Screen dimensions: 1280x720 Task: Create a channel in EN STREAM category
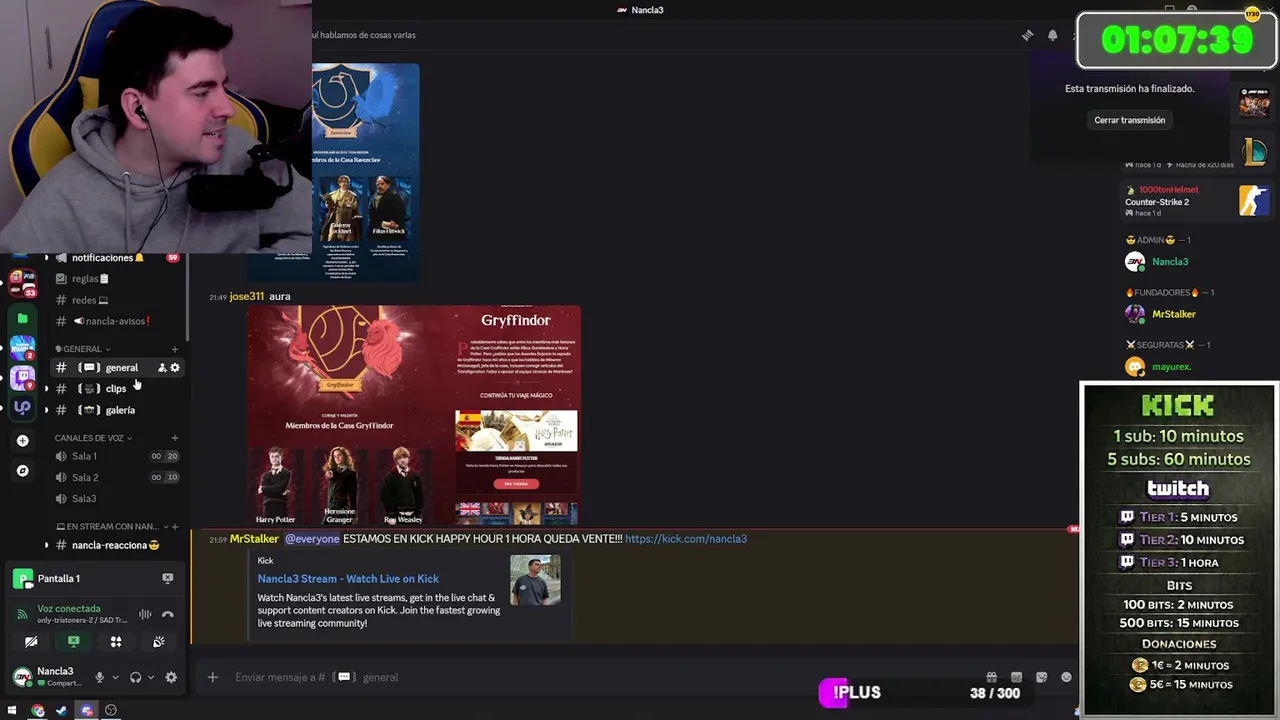tap(175, 526)
